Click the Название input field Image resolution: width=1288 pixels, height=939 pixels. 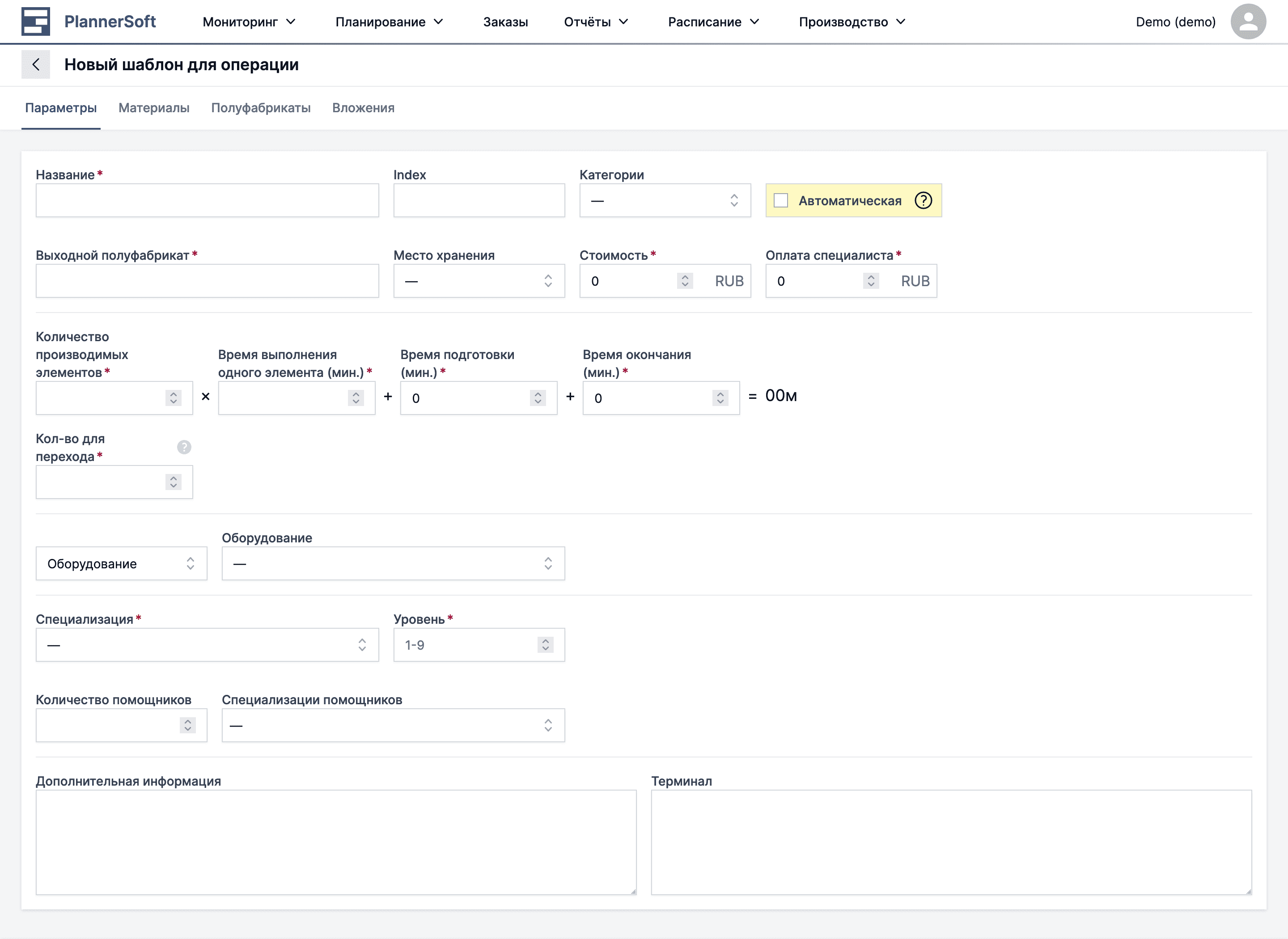pos(207,200)
